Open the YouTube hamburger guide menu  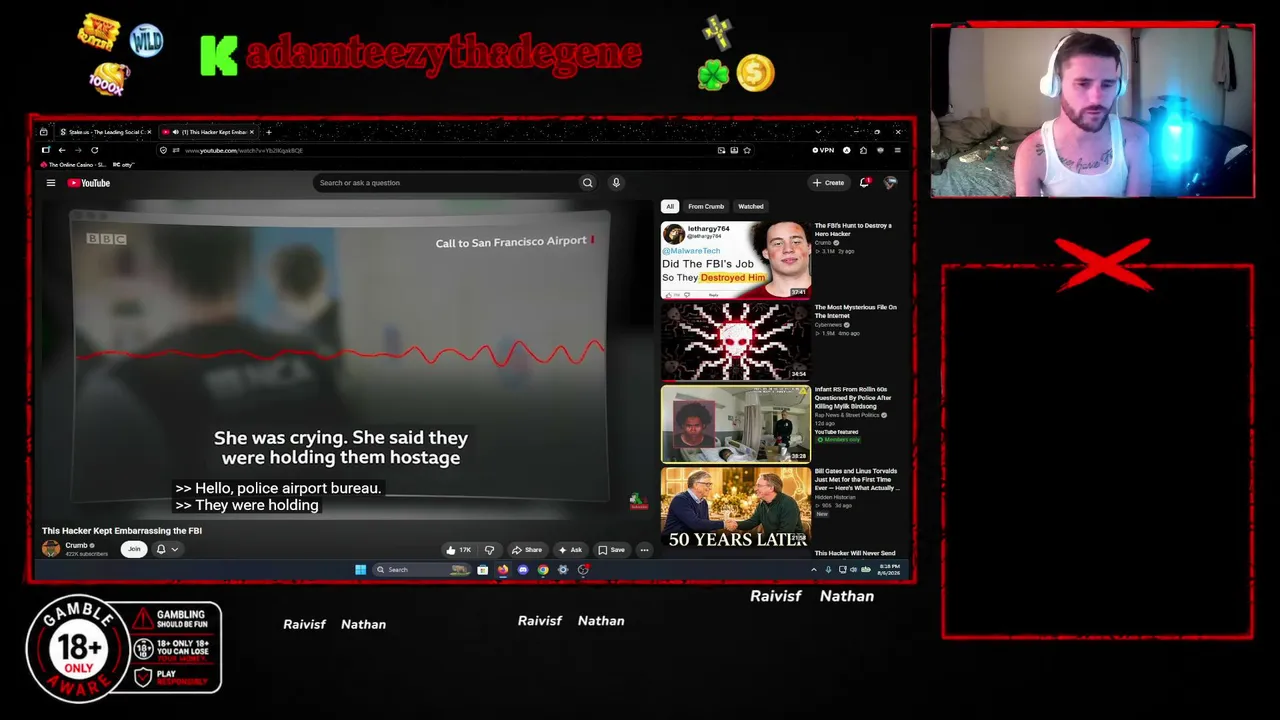click(51, 183)
